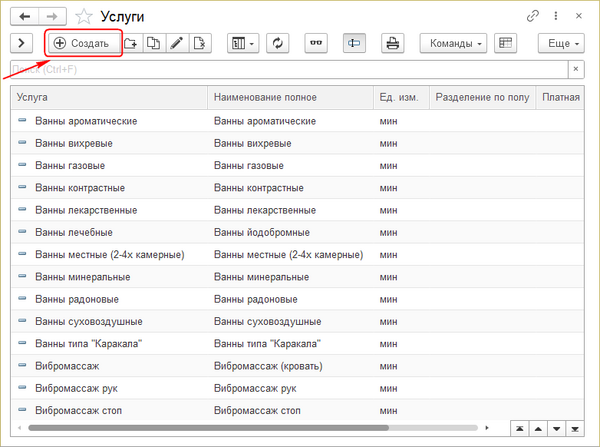Move down one row arrow button
600x447 pixels.
(556, 429)
